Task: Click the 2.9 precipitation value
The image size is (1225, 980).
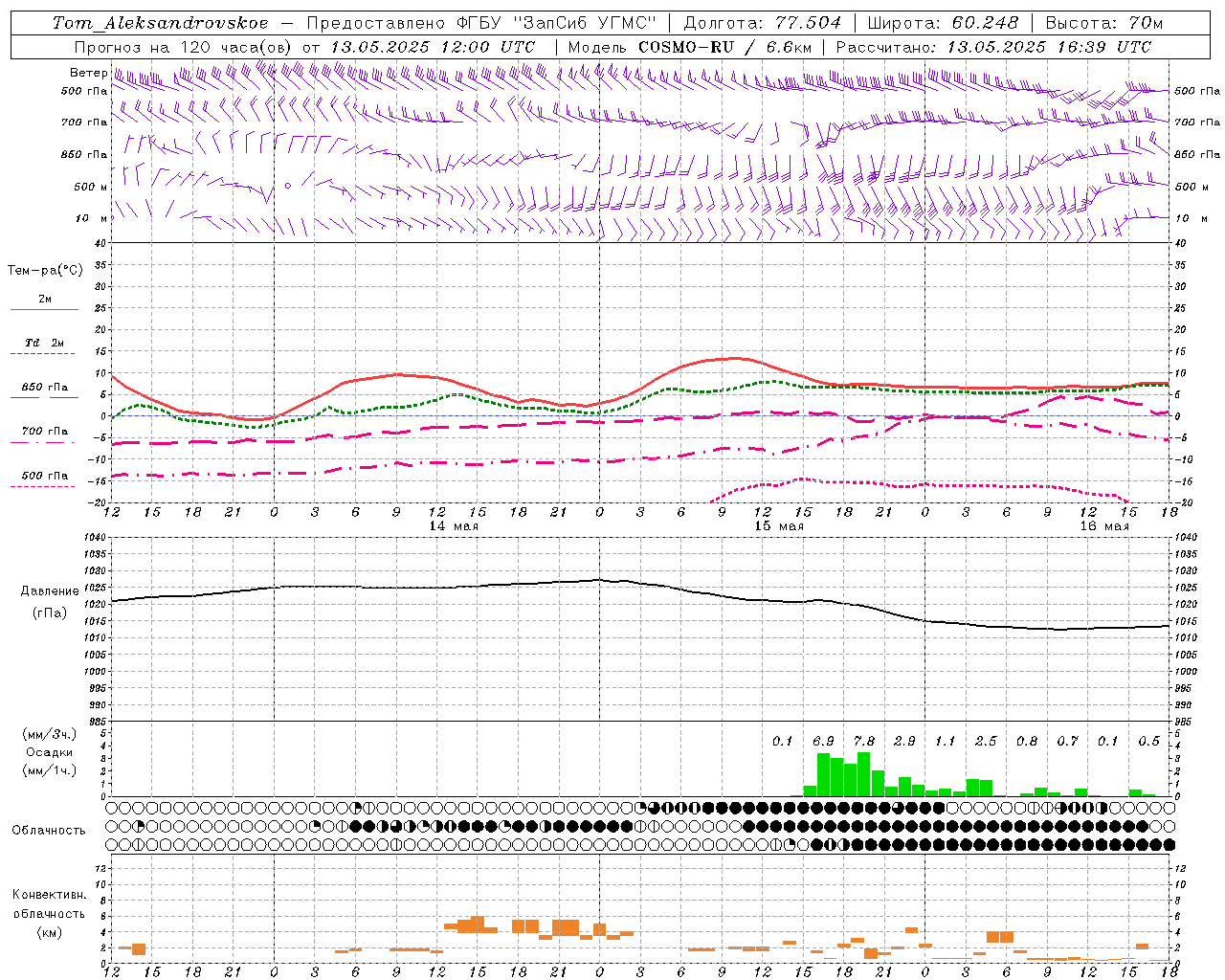Action: coord(904,742)
